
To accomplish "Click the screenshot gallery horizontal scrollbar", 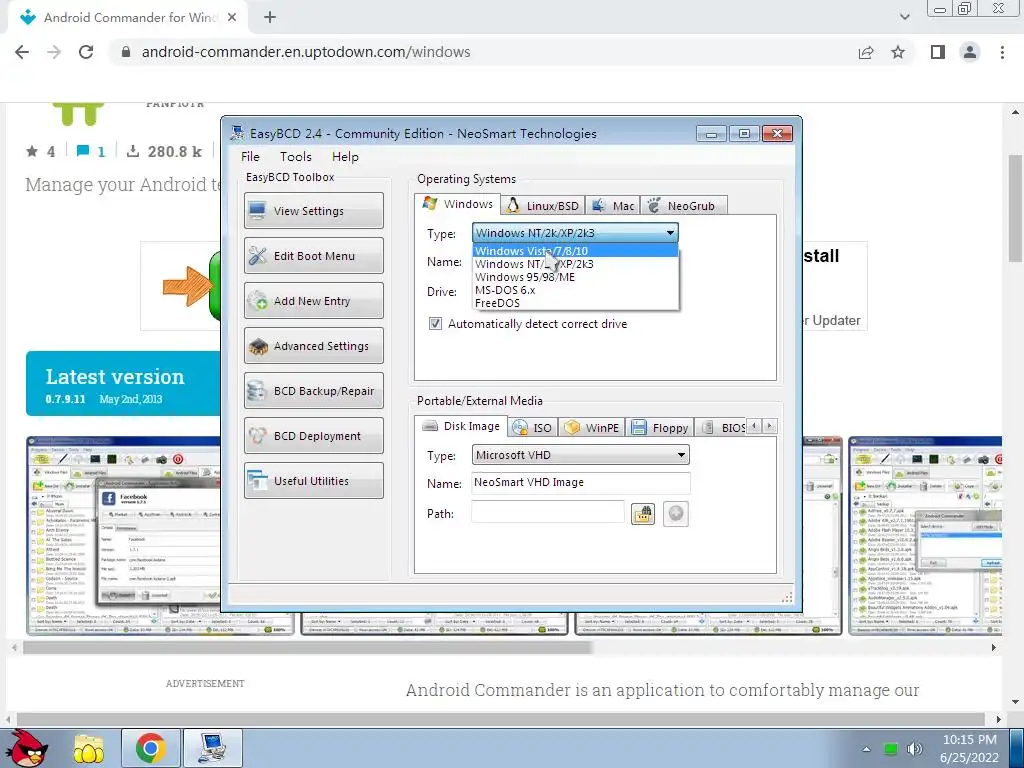I will pyautogui.click(x=308, y=648).
